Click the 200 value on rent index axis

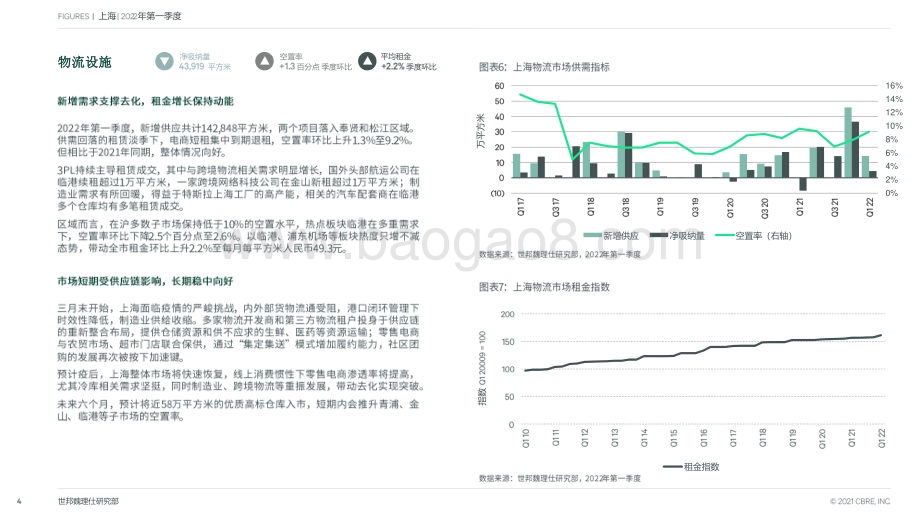coord(508,314)
